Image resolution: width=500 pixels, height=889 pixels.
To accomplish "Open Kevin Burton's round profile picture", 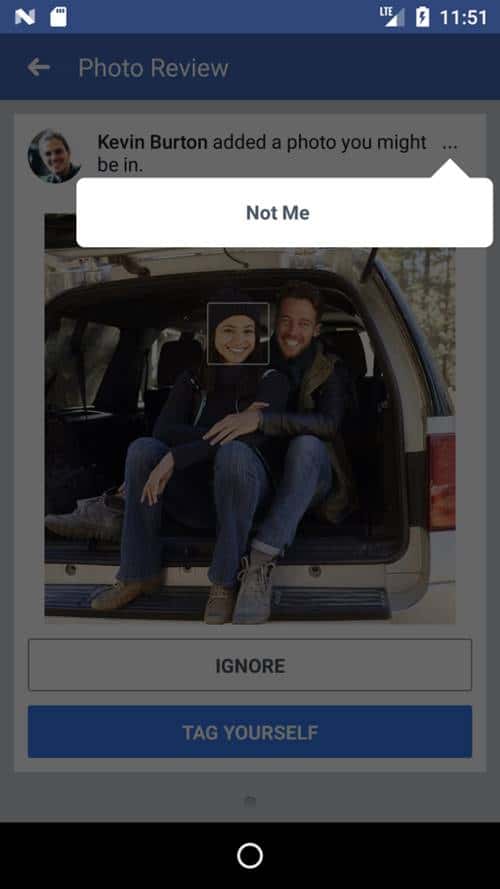I will pos(53,155).
